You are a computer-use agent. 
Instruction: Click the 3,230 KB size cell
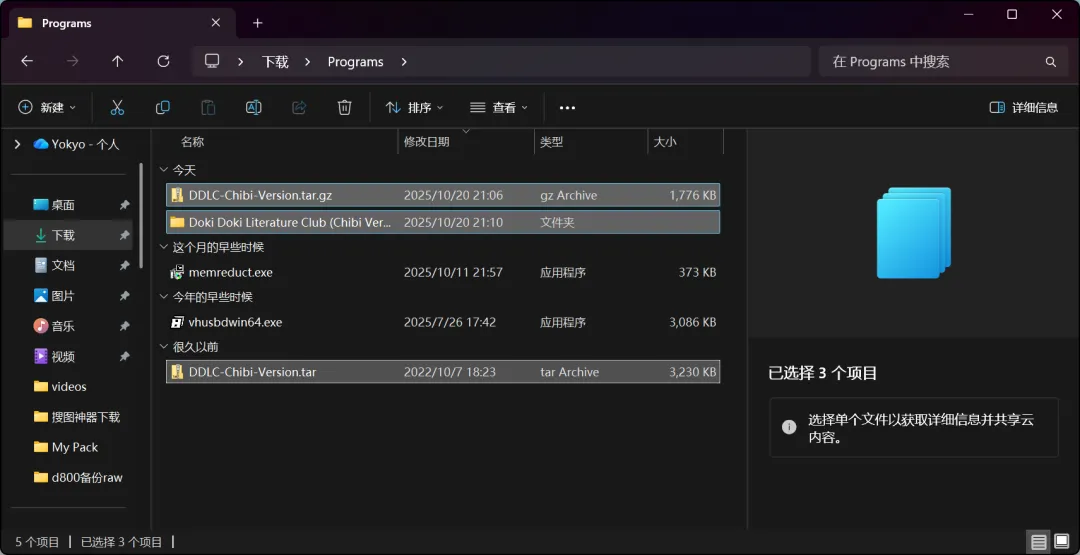pos(692,372)
